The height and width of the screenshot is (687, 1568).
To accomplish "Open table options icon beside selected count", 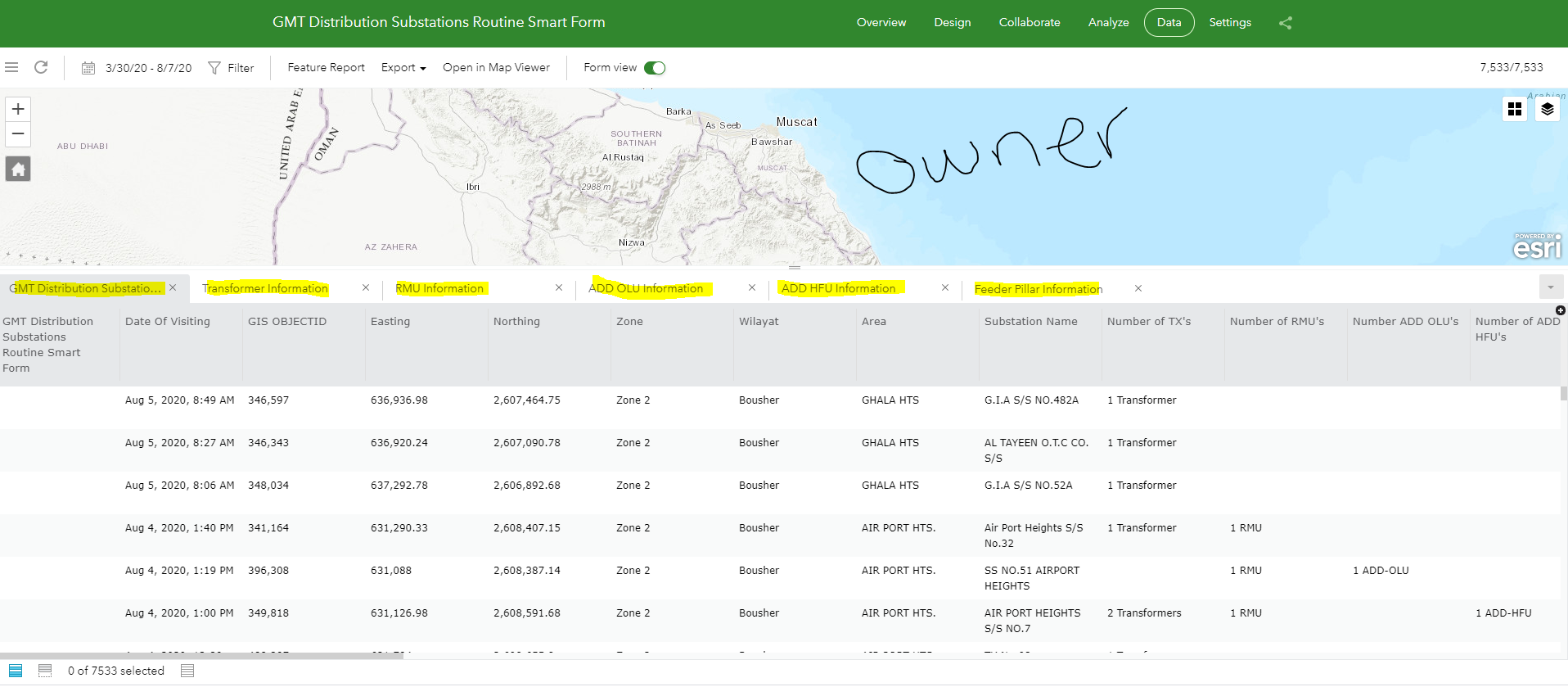I will pyautogui.click(x=187, y=671).
